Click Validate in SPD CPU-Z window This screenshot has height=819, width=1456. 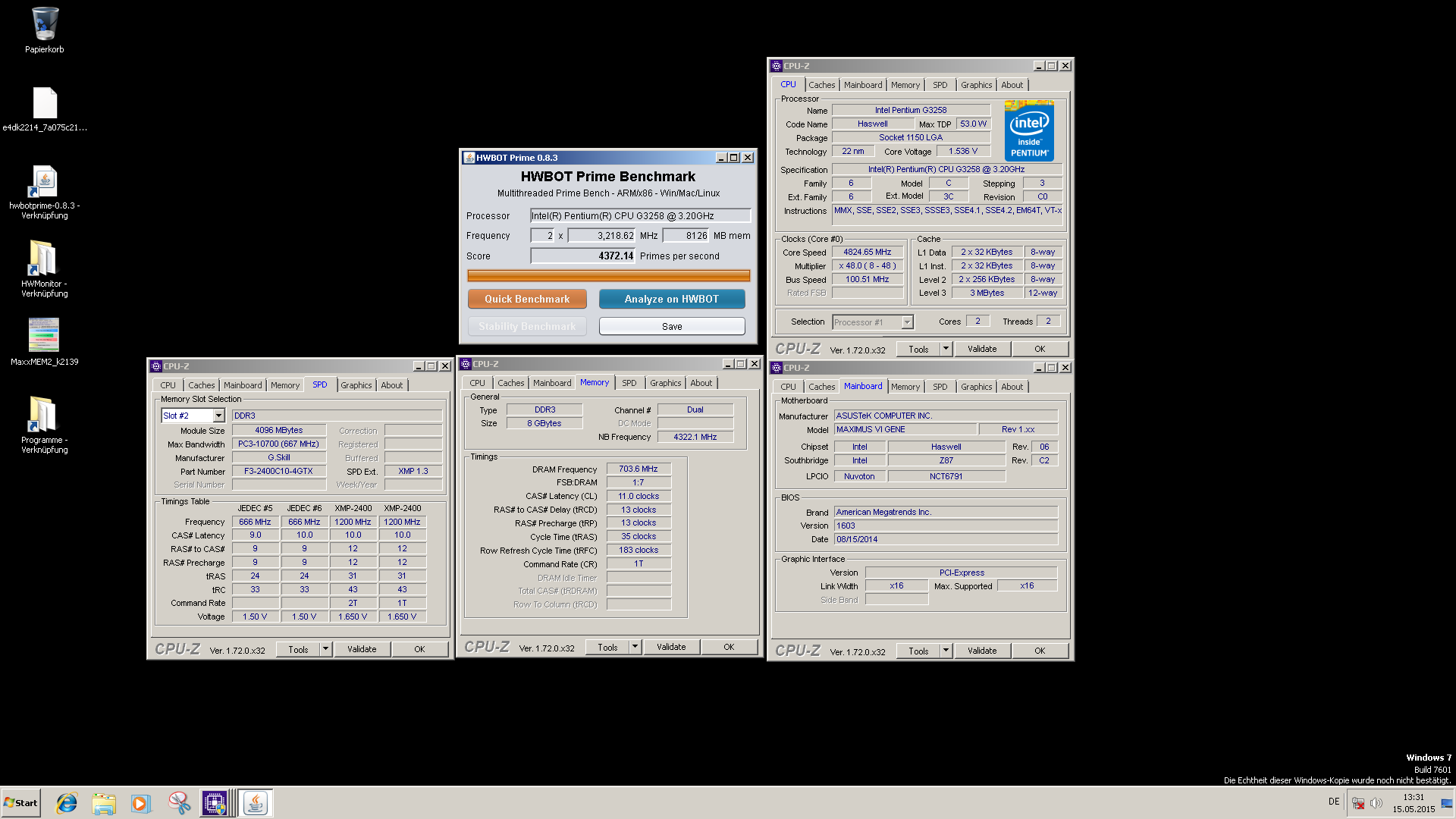click(362, 649)
